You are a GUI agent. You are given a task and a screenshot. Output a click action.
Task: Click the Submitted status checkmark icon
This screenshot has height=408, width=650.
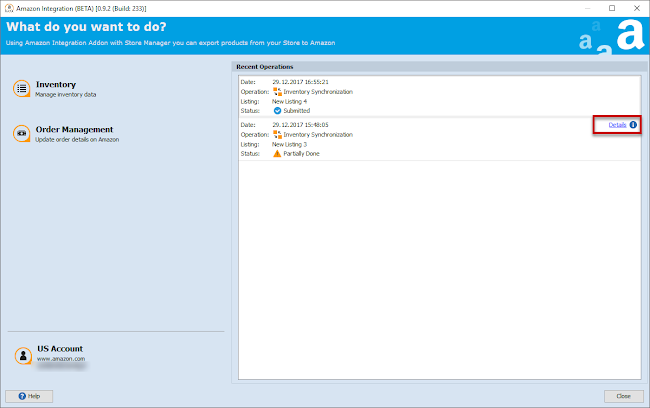277,111
